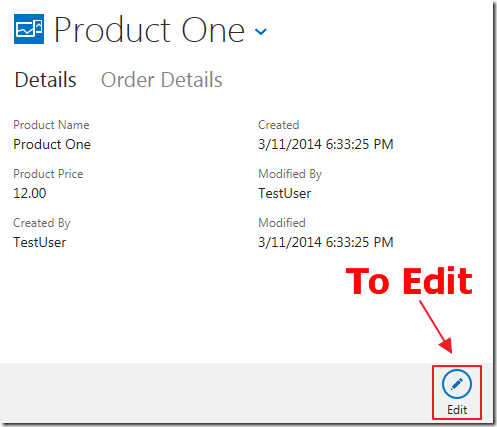Click the Edit pencil icon
The image size is (497, 427).
click(x=457, y=384)
